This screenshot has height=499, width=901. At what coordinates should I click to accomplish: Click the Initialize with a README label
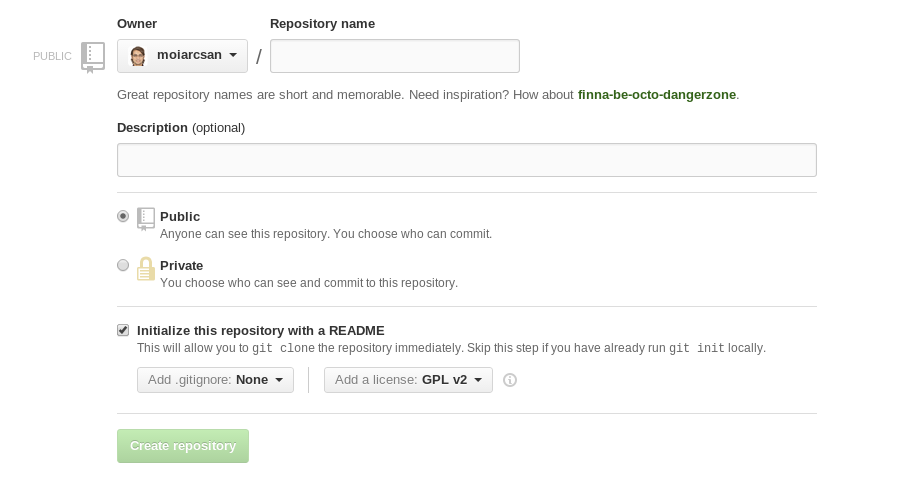(x=261, y=331)
